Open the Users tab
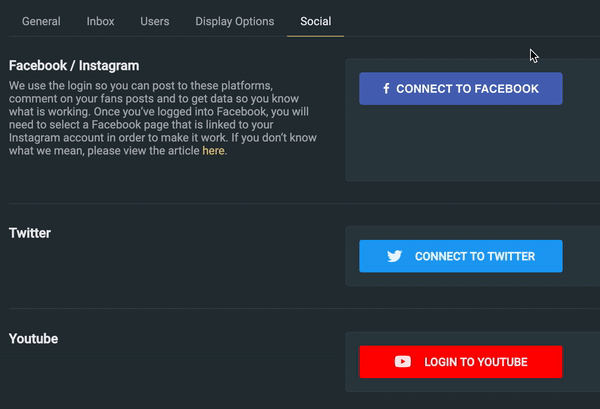 155,21
